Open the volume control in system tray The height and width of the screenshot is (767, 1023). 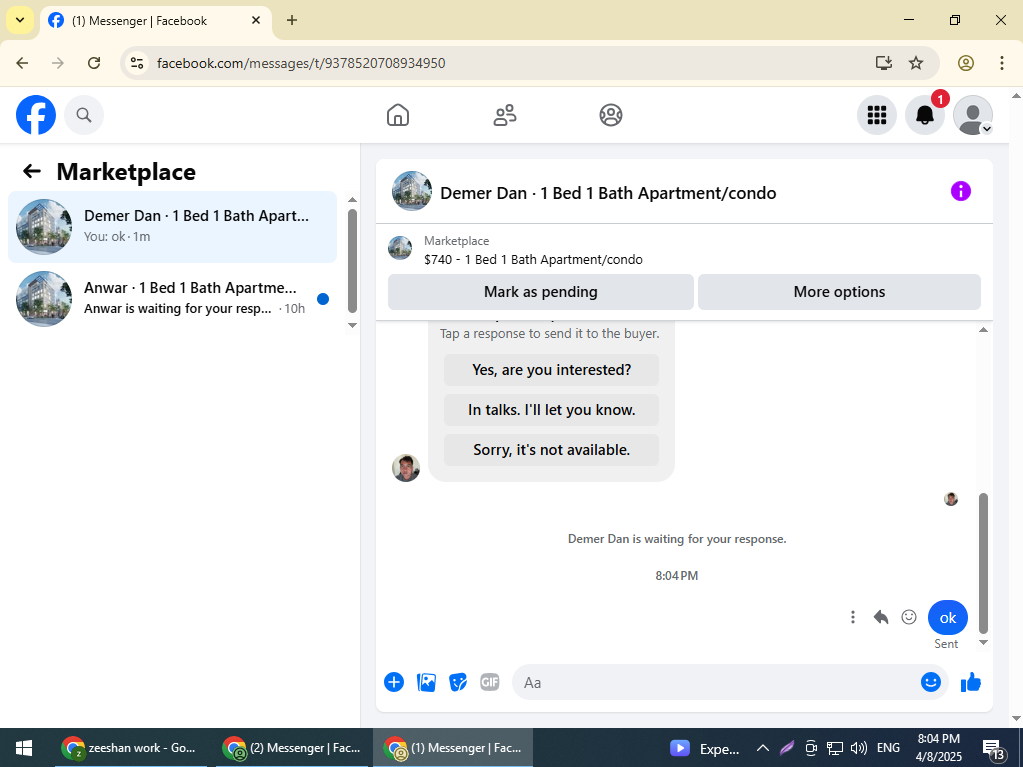[859, 748]
